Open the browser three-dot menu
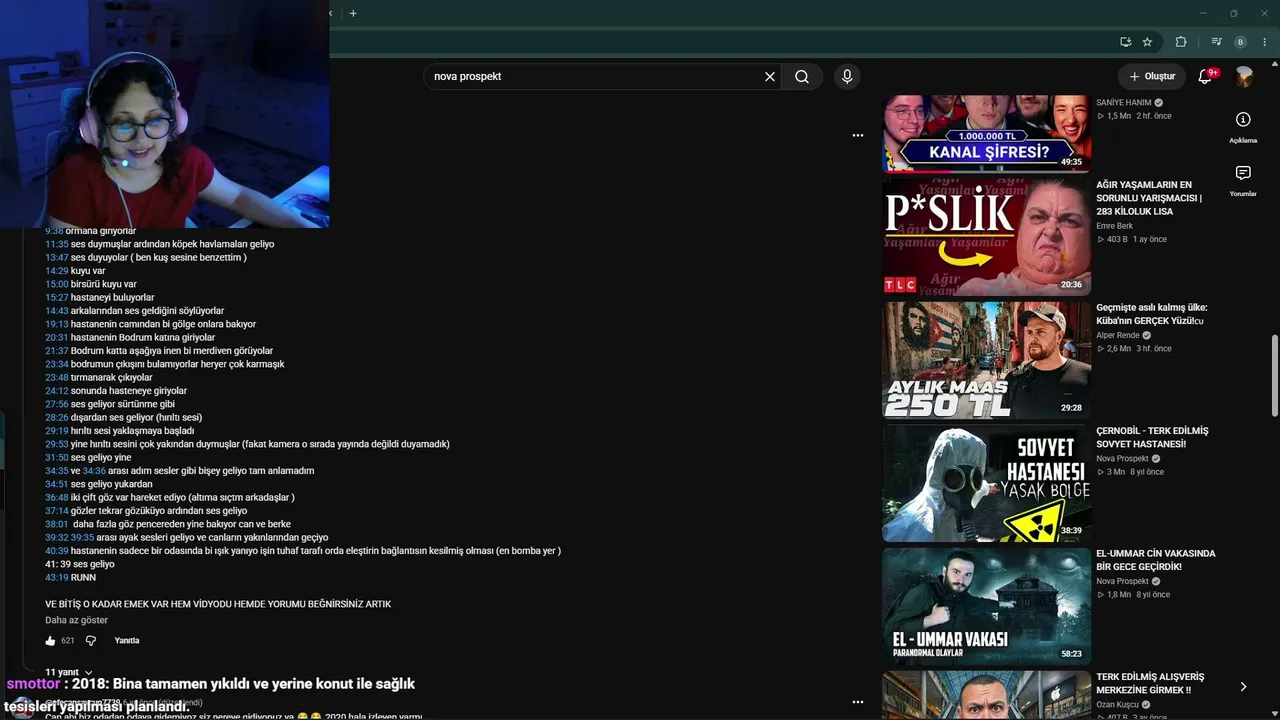Viewport: 1280px width, 720px height. point(1265,42)
